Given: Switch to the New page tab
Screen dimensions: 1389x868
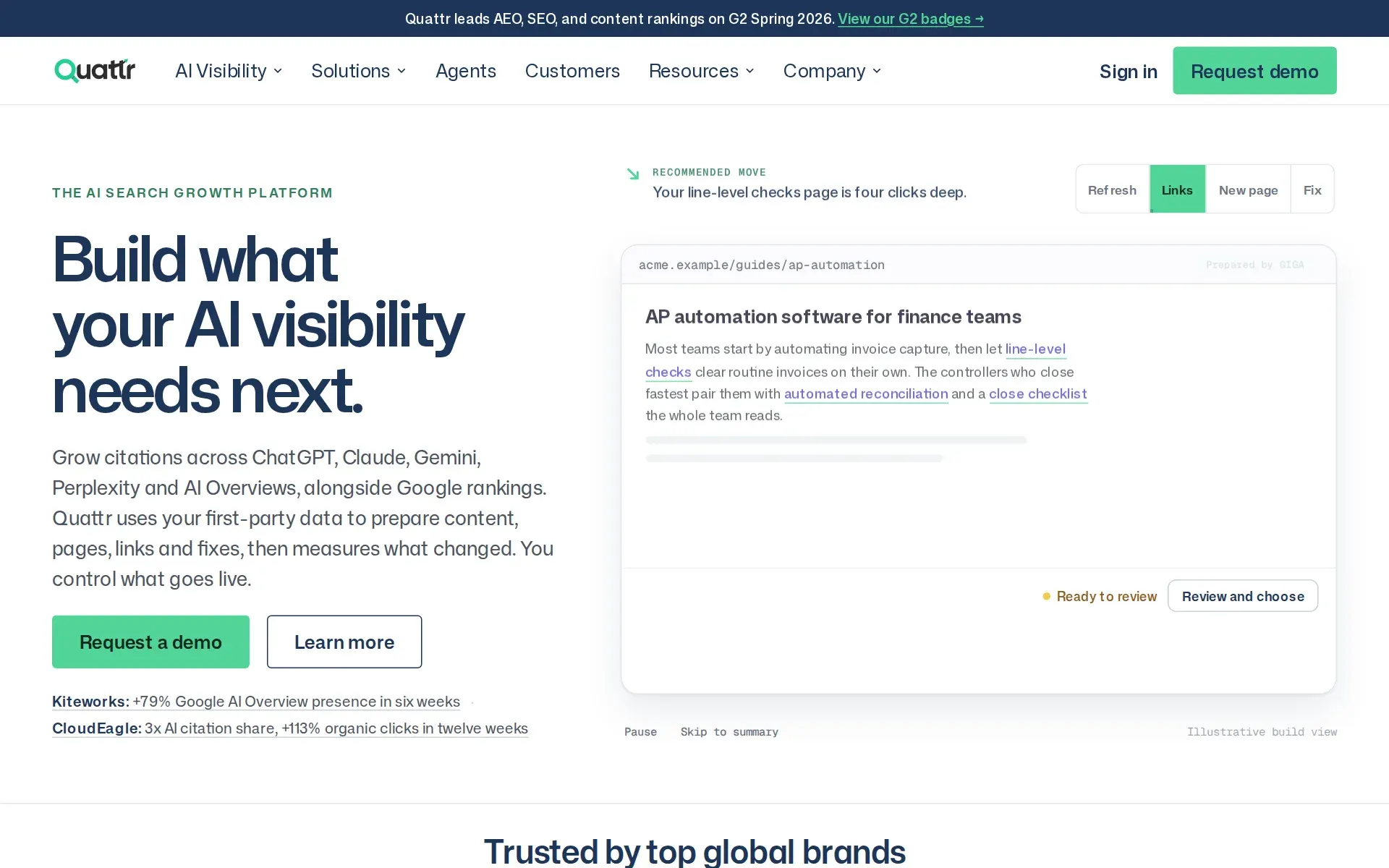Looking at the screenshot, I should pyautogui.click(x=1248, y=190).
